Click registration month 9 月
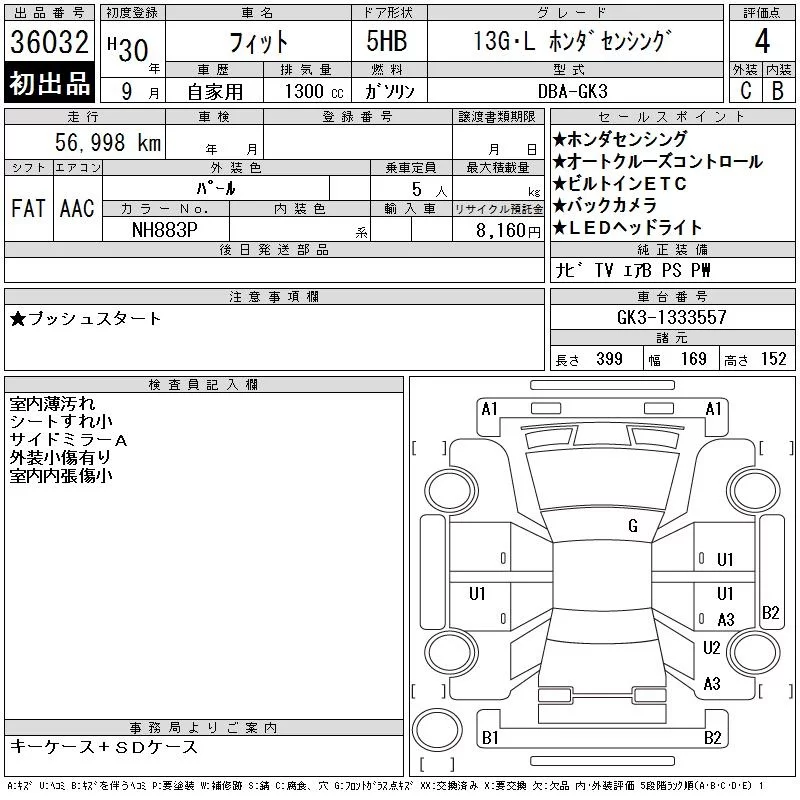 coord(140,92)
